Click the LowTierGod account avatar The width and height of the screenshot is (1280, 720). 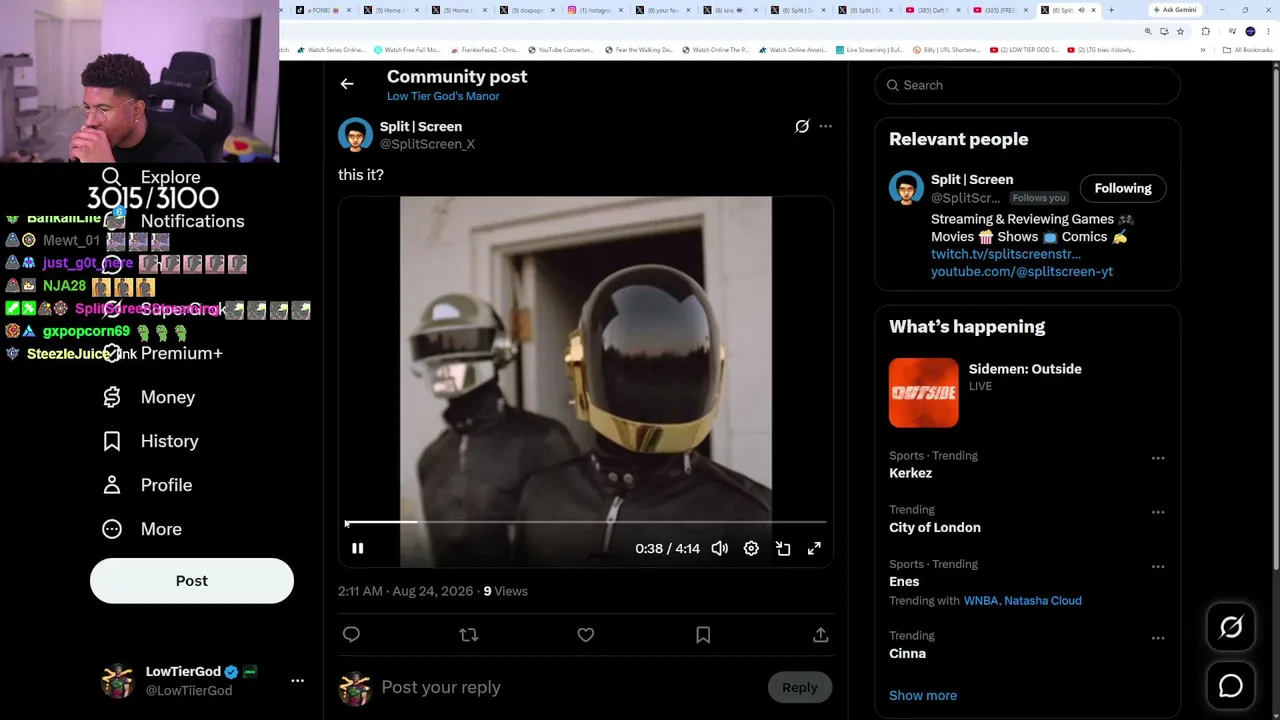118,680
